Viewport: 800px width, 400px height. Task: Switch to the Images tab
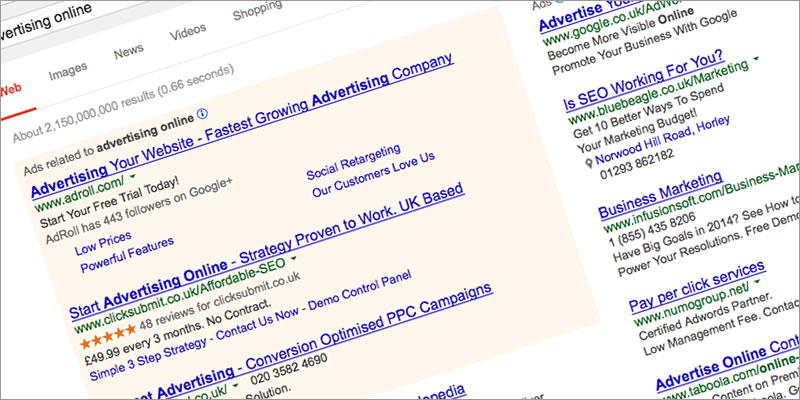(68, 71)
